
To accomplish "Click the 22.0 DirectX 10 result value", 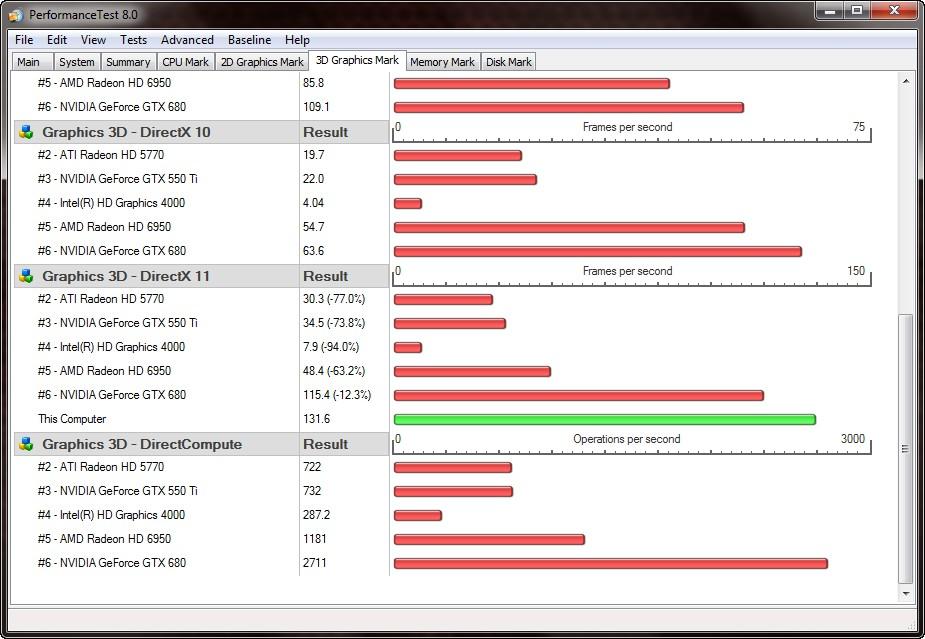I will tap(313, 179).
